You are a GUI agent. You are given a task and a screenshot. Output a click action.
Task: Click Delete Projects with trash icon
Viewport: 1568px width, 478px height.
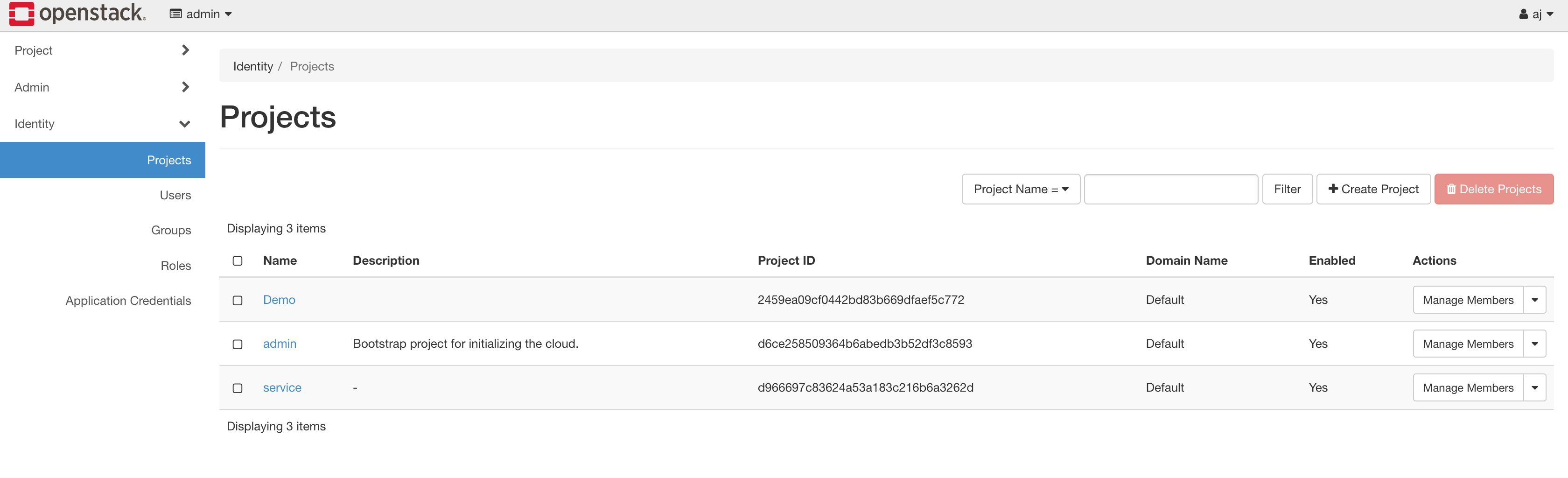(x=1493, y=190)
